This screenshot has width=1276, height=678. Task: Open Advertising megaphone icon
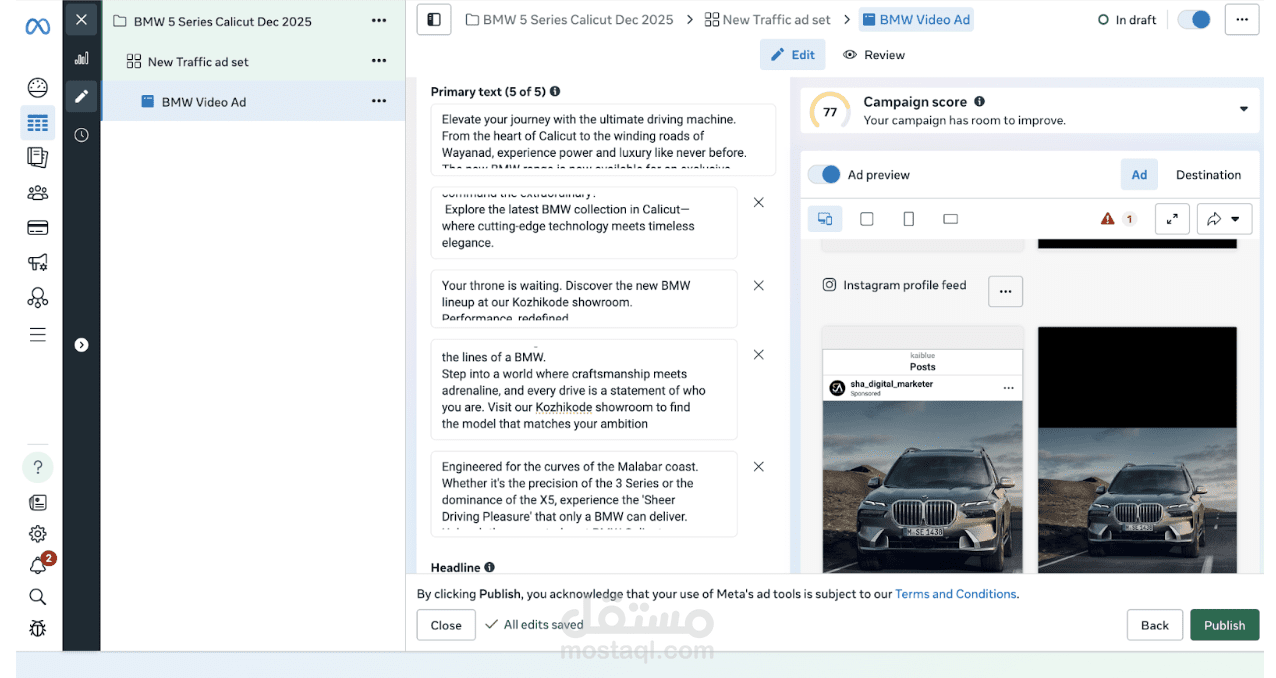tap(37, 263)
